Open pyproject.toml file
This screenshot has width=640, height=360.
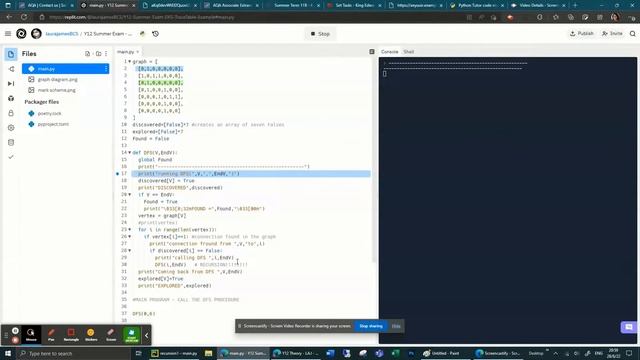(x=53, y=124)
